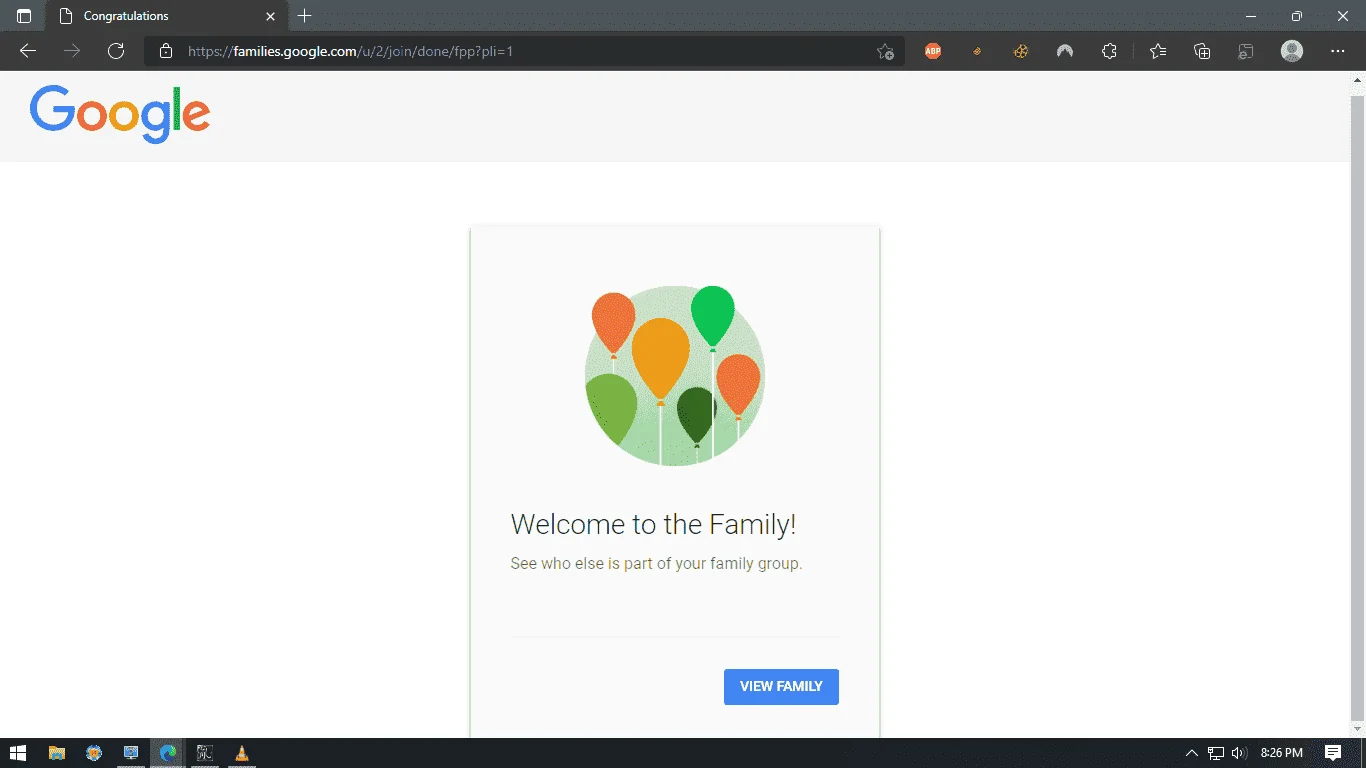This screenshot has height=768, width=1366.
Task: Click the Internet Explorer mode icon
Action: tap(1246, 51)
